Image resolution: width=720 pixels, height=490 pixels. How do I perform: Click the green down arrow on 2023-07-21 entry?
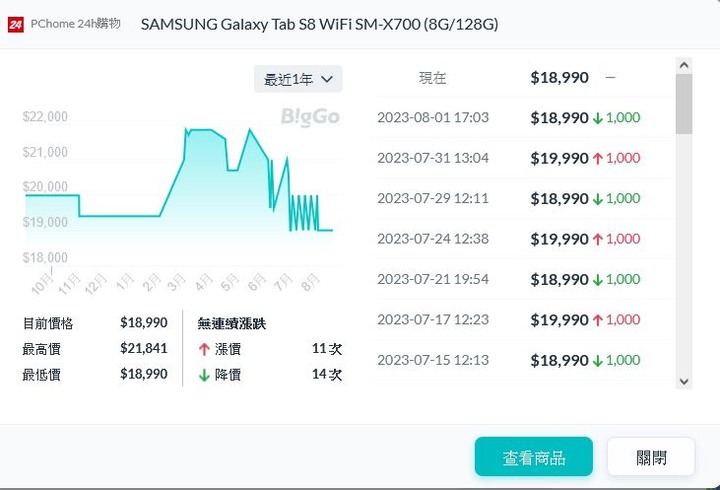pyautogui.click(x=597, y=280)
